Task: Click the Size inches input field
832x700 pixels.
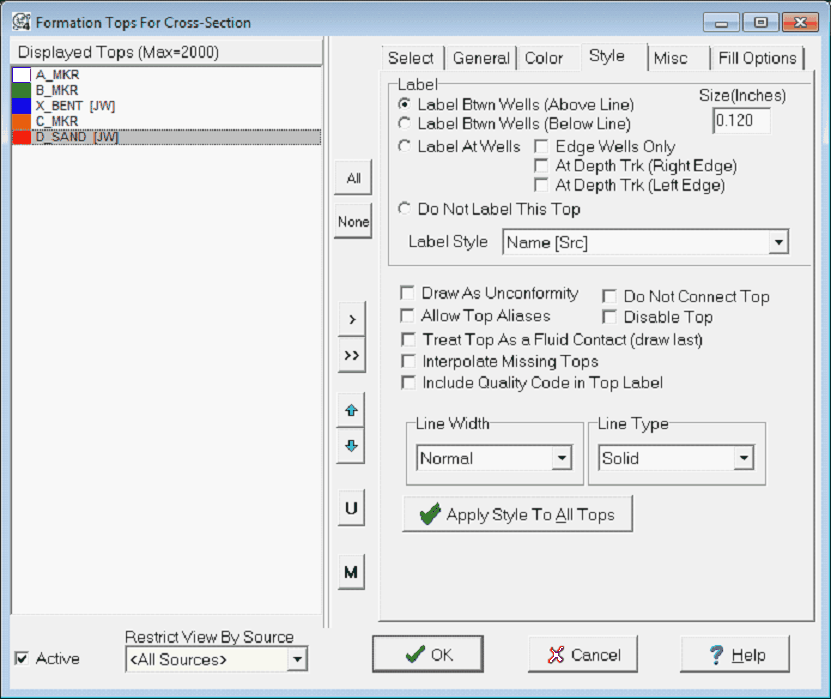Action: [x=742, y=120]
